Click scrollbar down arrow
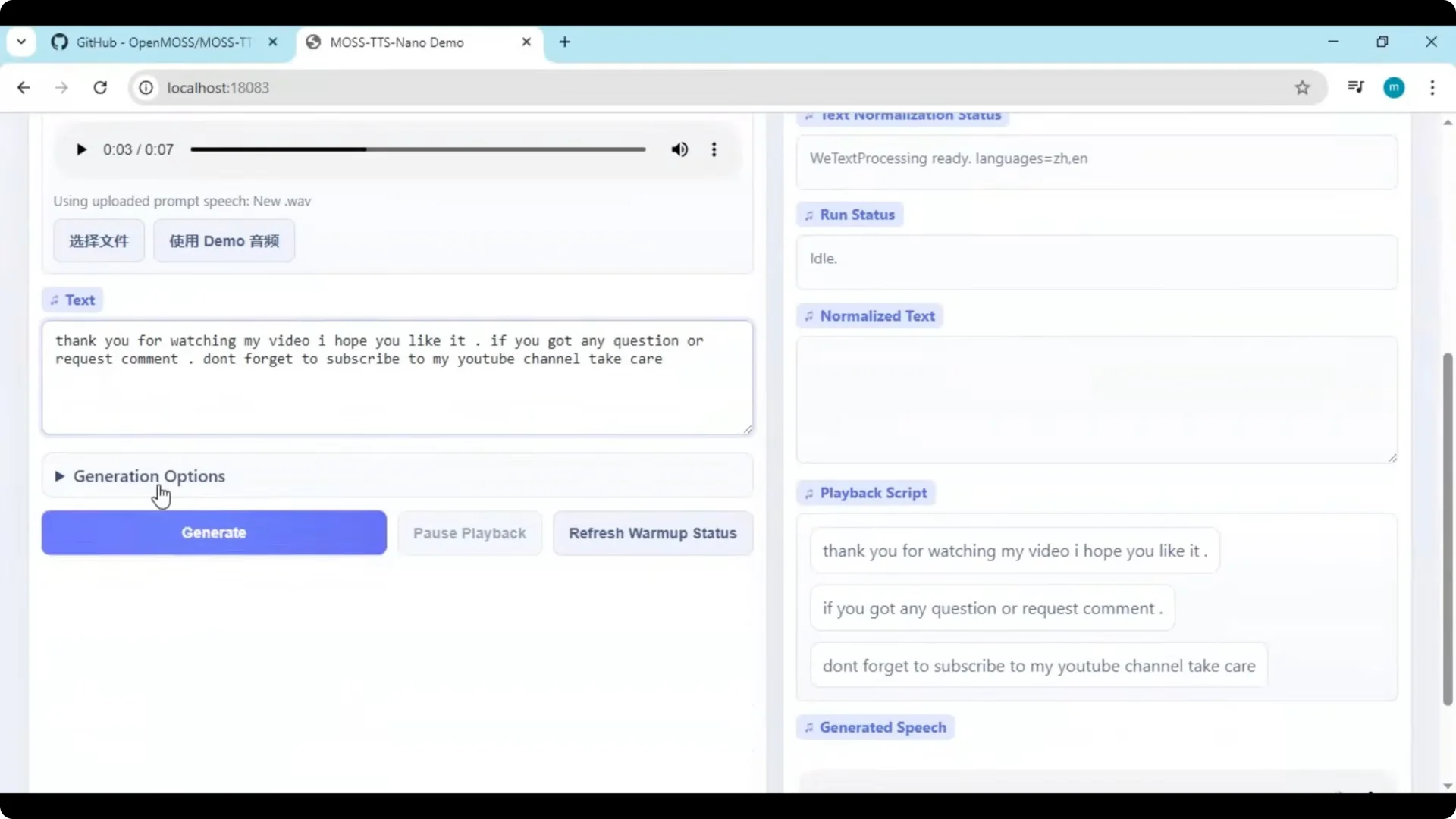This screenshot has width=1456, height=819. [1448, 786]
